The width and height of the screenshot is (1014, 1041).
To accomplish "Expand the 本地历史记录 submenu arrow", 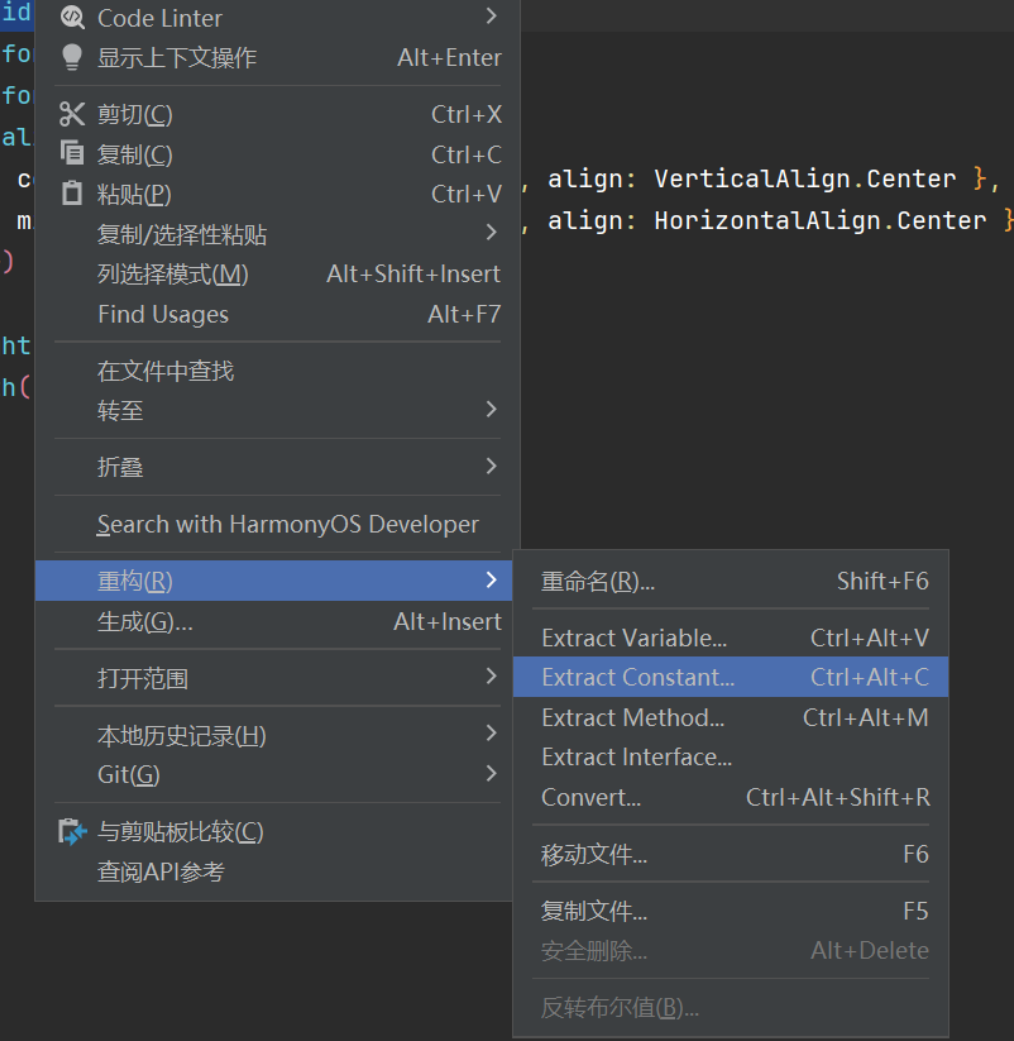I will pyautogui.click(x=491, y=734).
